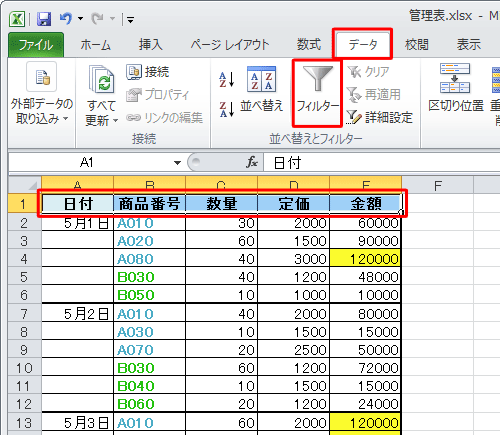Select the 金額 header cell
The image size is (500, 435).
pos(365,204)
